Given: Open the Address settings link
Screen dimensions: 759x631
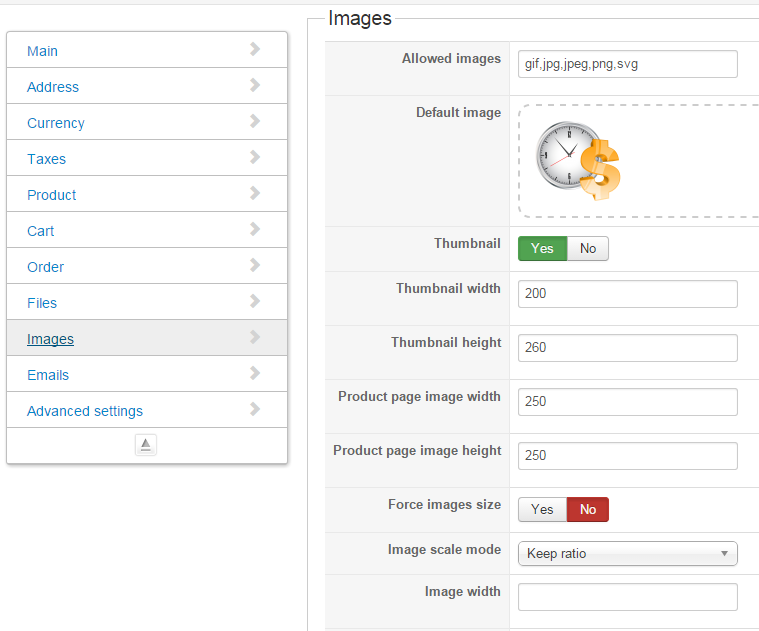Looking at the screenshot, I should click(53, 87).
